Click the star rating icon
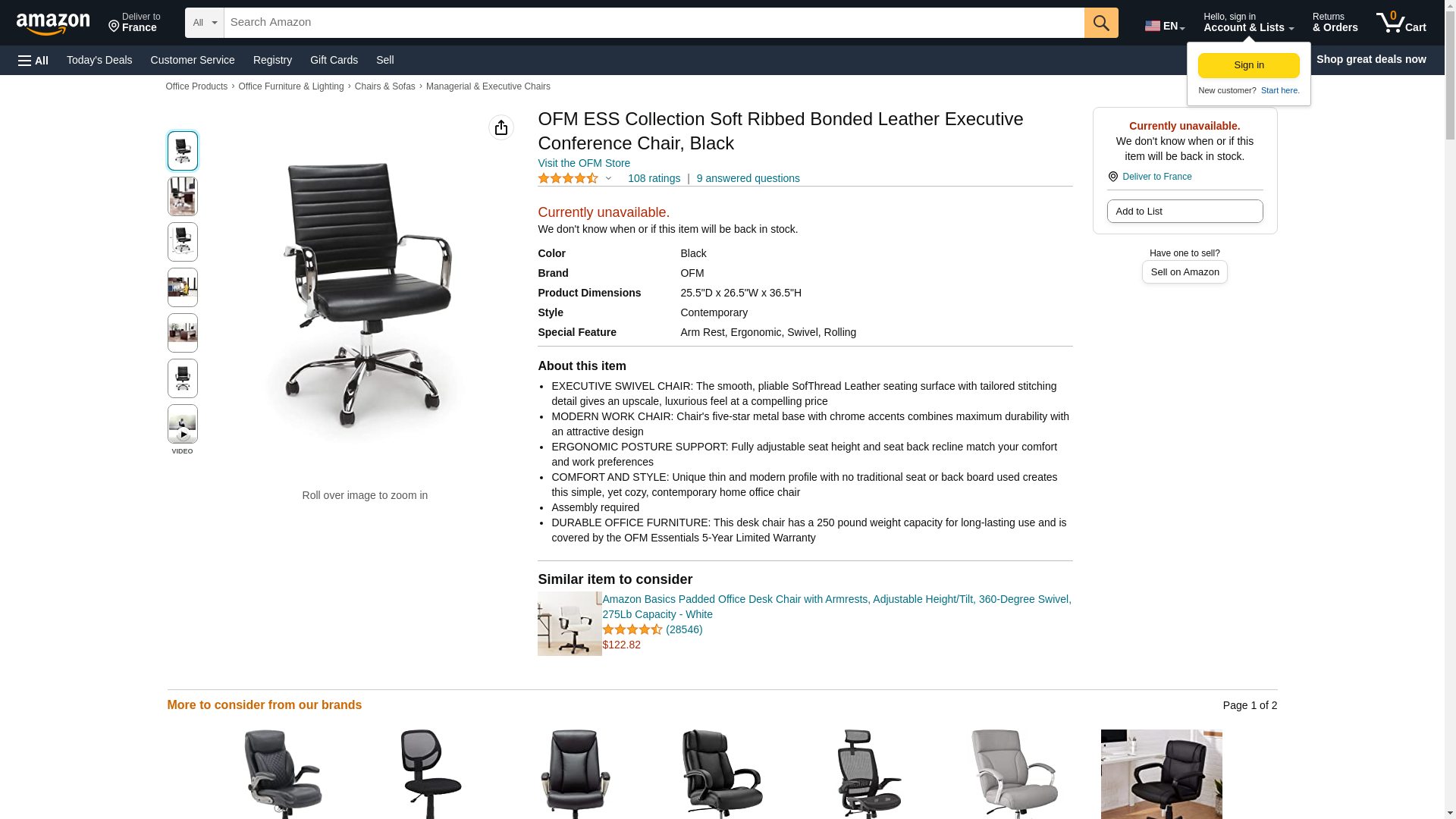This screenshot has width=1456, height=819. 568,178
